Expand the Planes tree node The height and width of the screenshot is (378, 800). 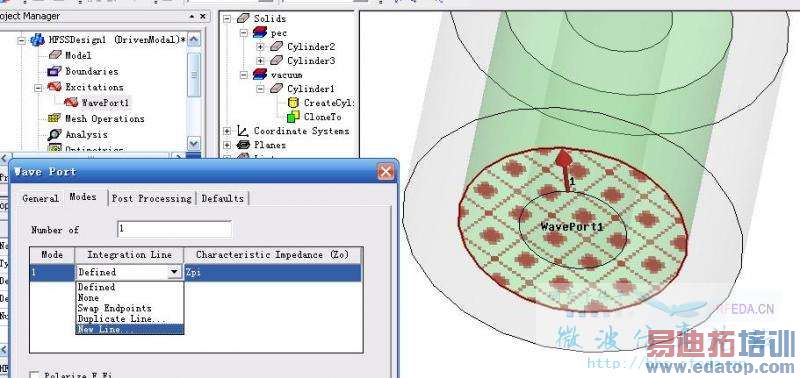pyautogui.click(x=227, y=145)
